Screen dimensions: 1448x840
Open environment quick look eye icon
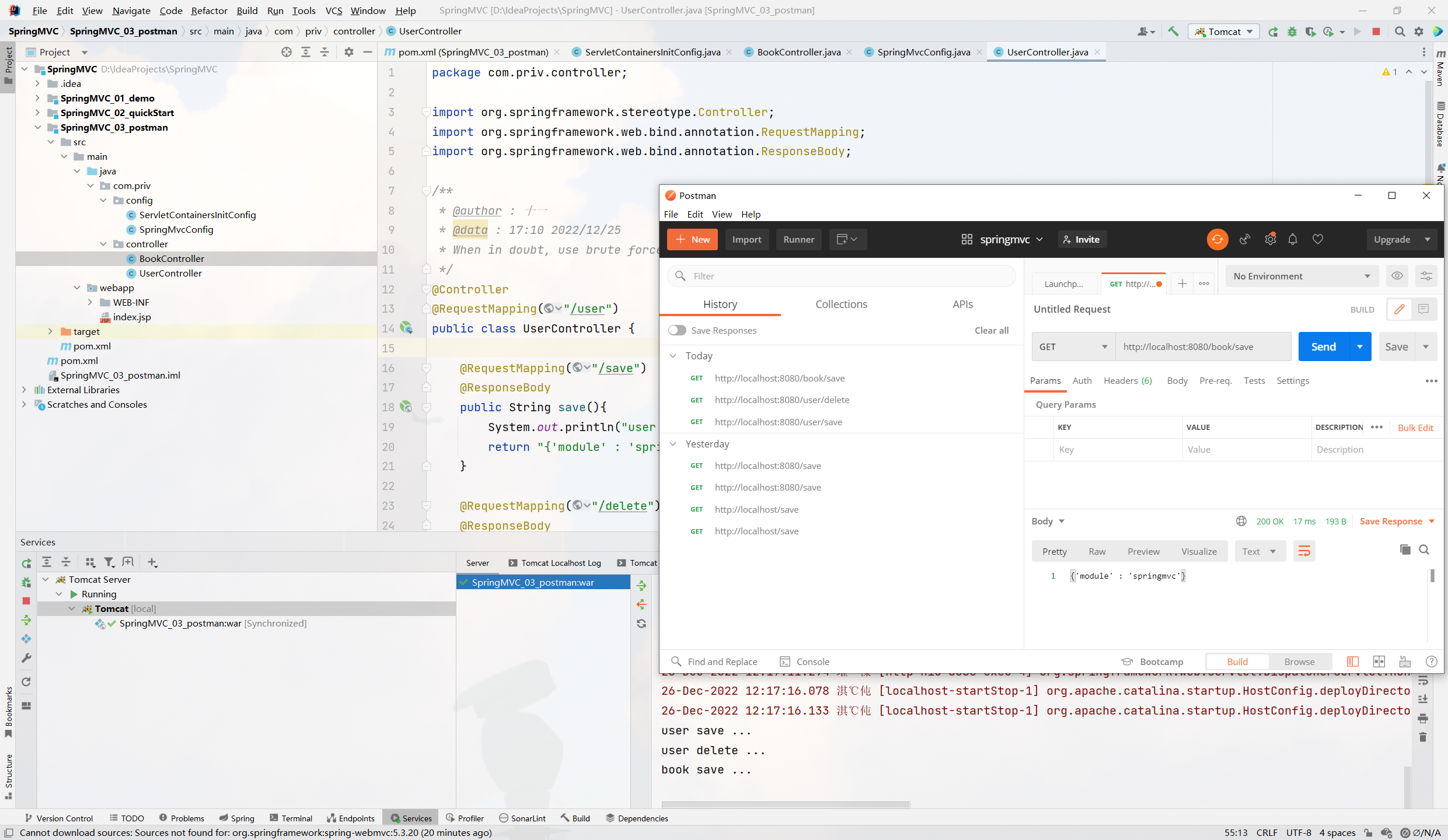point(1397,276)
